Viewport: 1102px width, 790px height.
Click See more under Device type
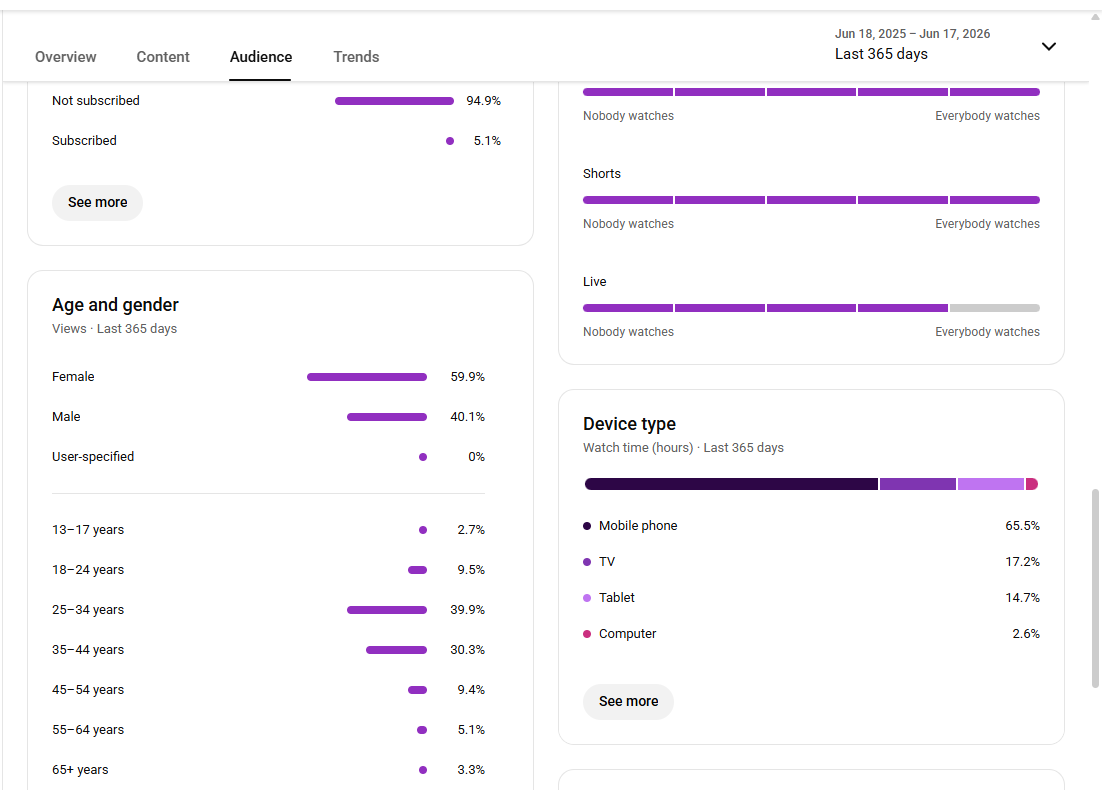[628, 701]
